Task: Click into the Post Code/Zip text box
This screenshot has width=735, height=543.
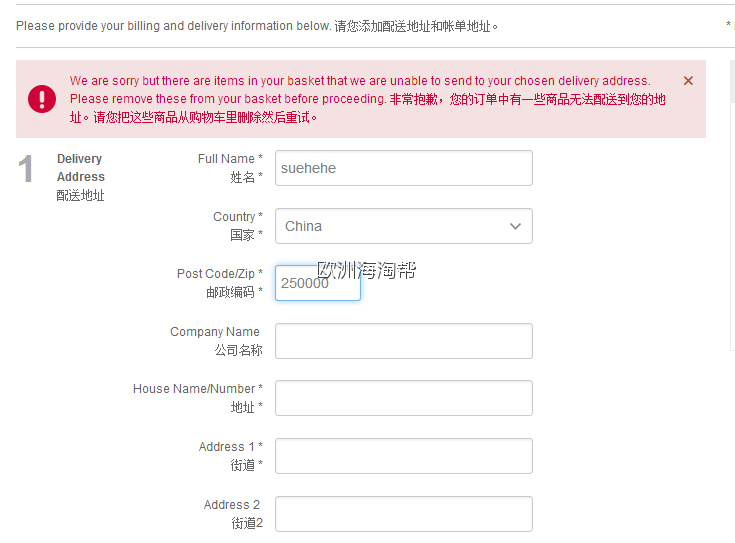Action: (x=317, y=283)
